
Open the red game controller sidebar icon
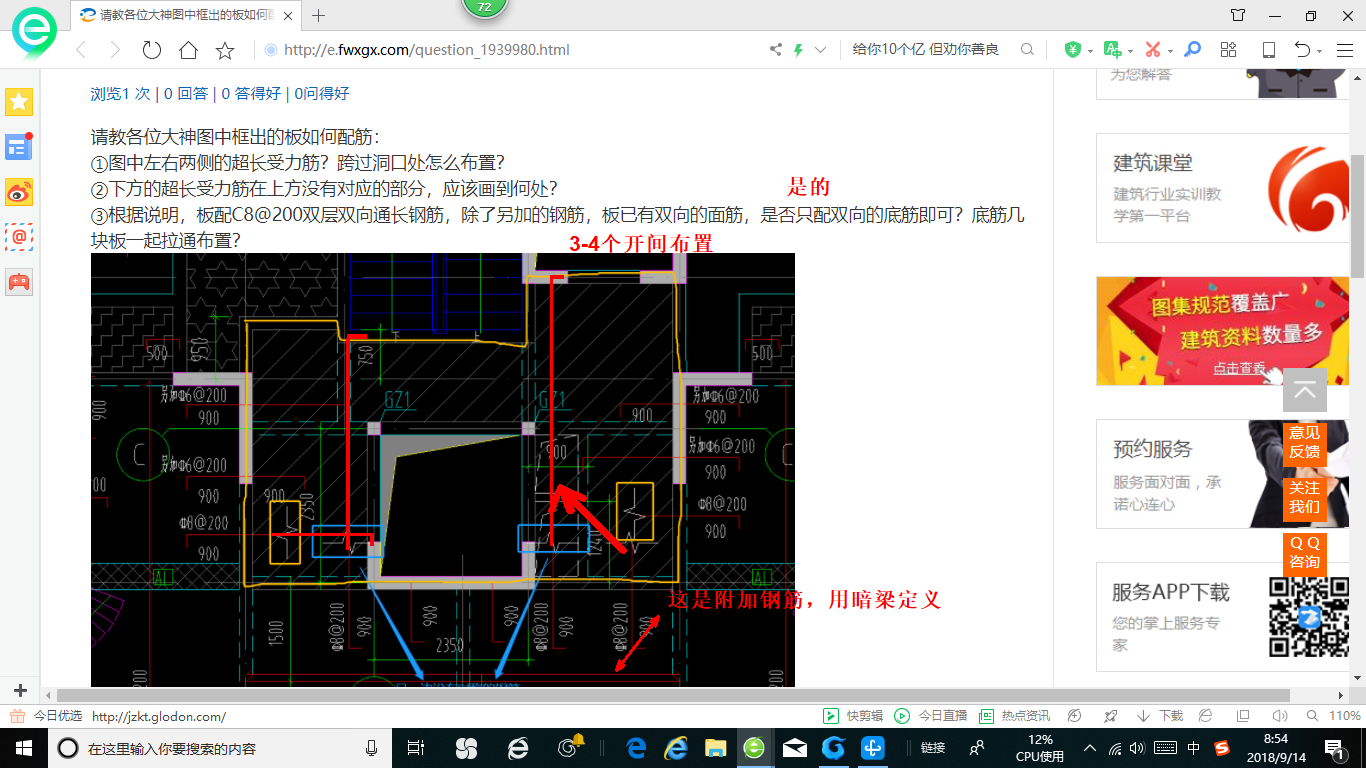coord(19,281)
